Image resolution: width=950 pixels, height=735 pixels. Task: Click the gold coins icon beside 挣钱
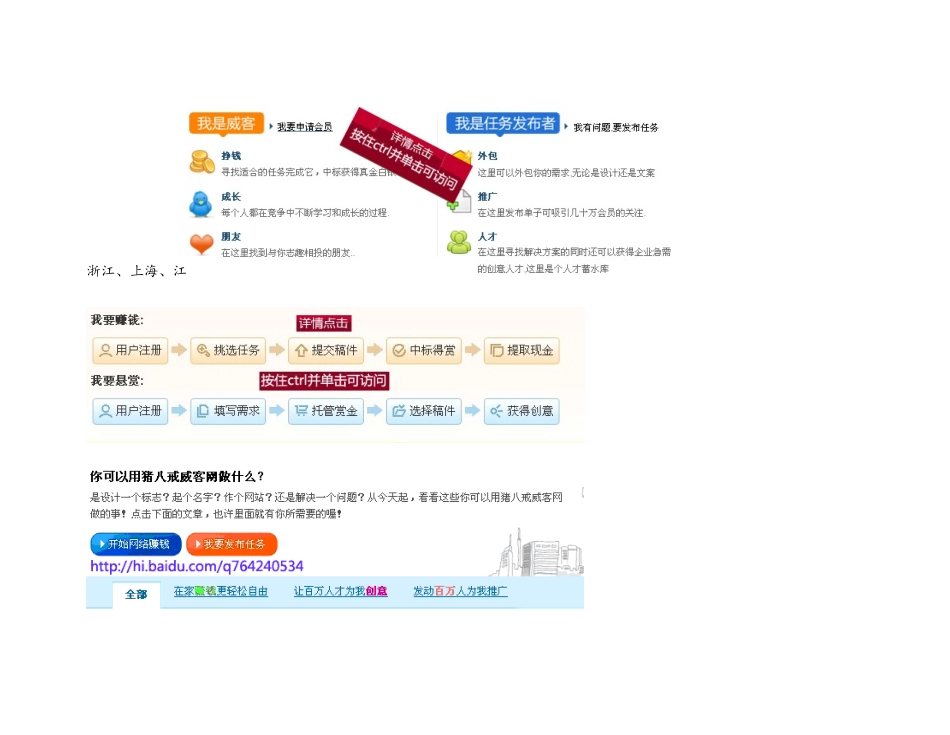tap(202, 162)
